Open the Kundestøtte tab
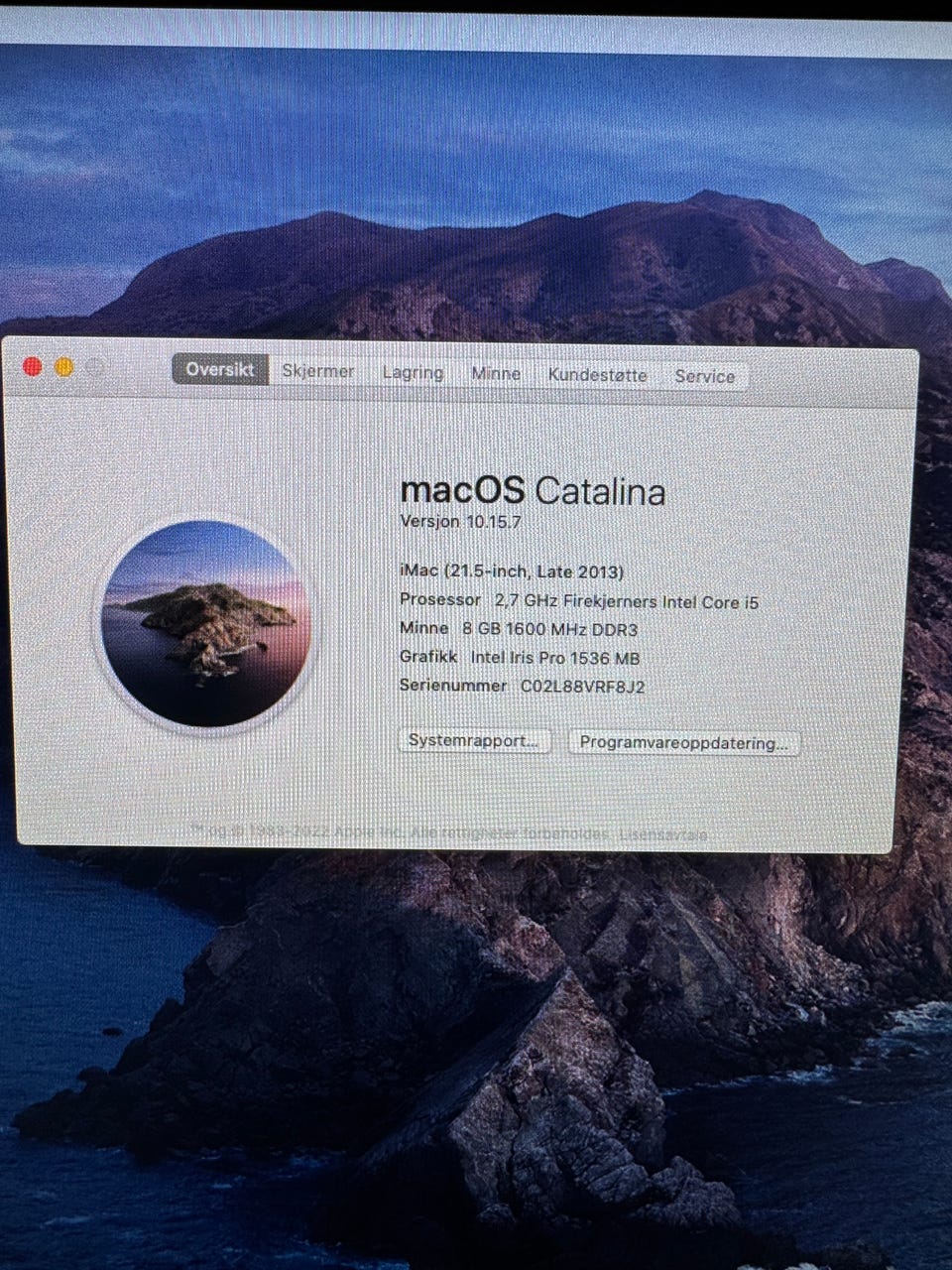952x1270 pixels. [x=597, y=375]
